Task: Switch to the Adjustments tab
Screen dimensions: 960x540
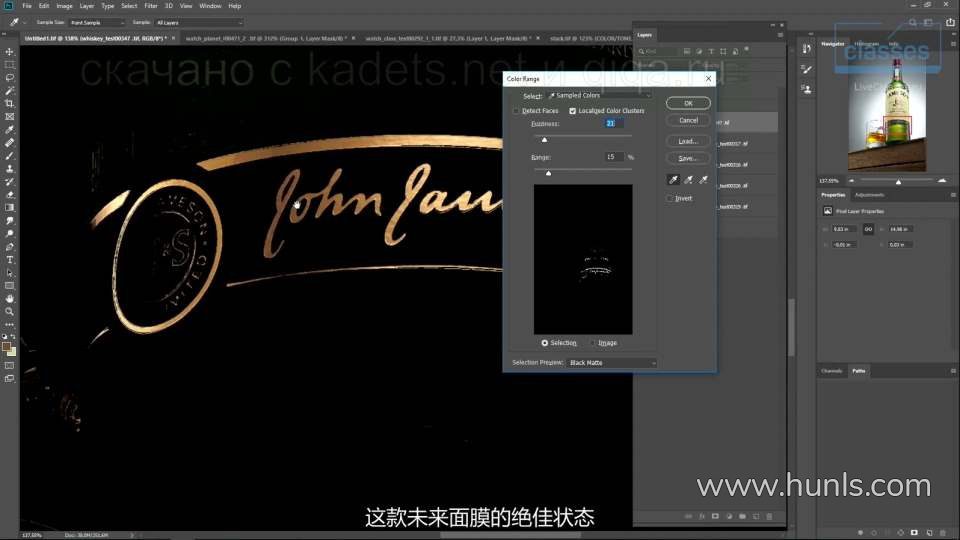Action: point(869,195)
